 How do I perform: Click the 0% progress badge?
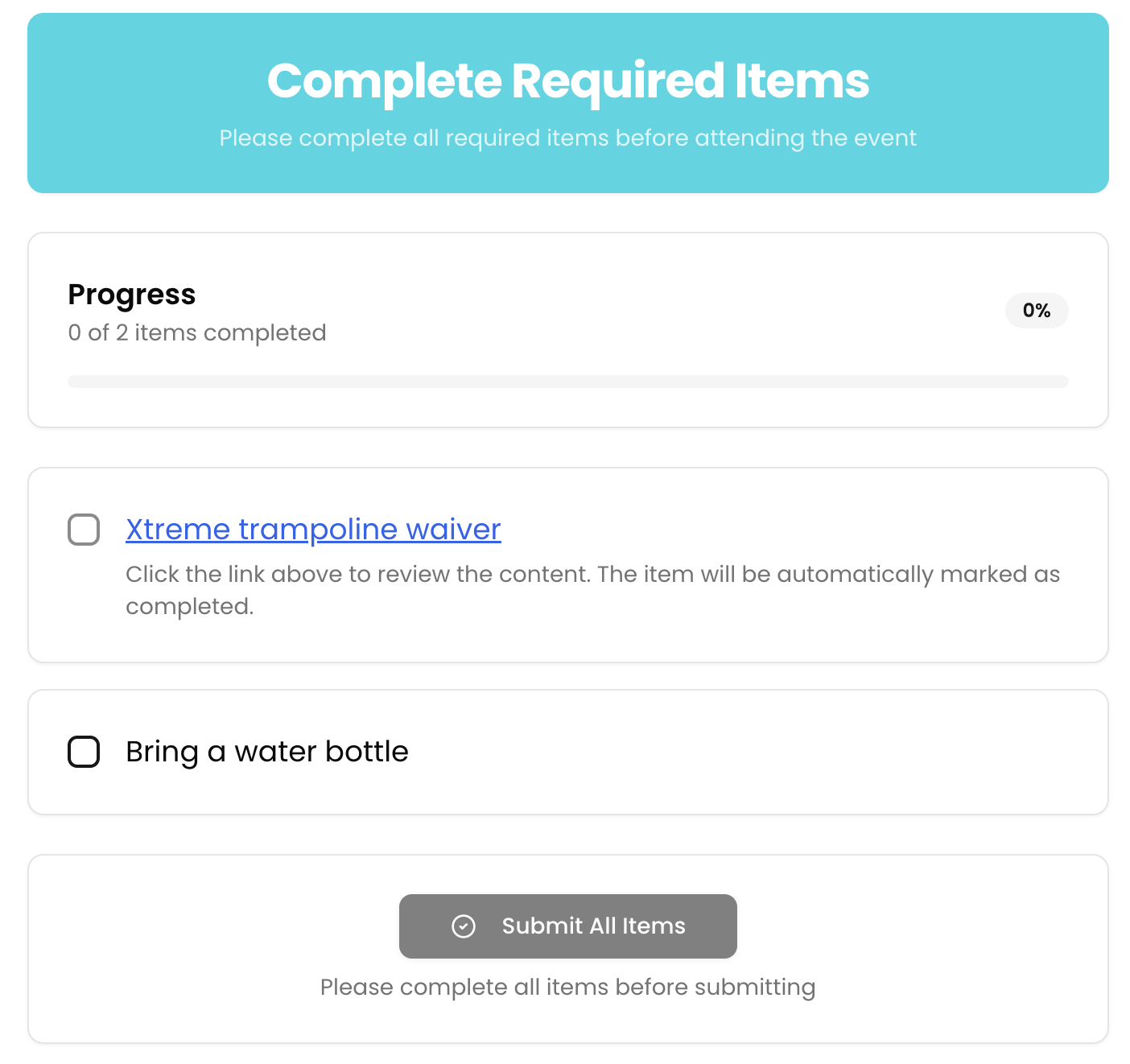click(1036, 311)
